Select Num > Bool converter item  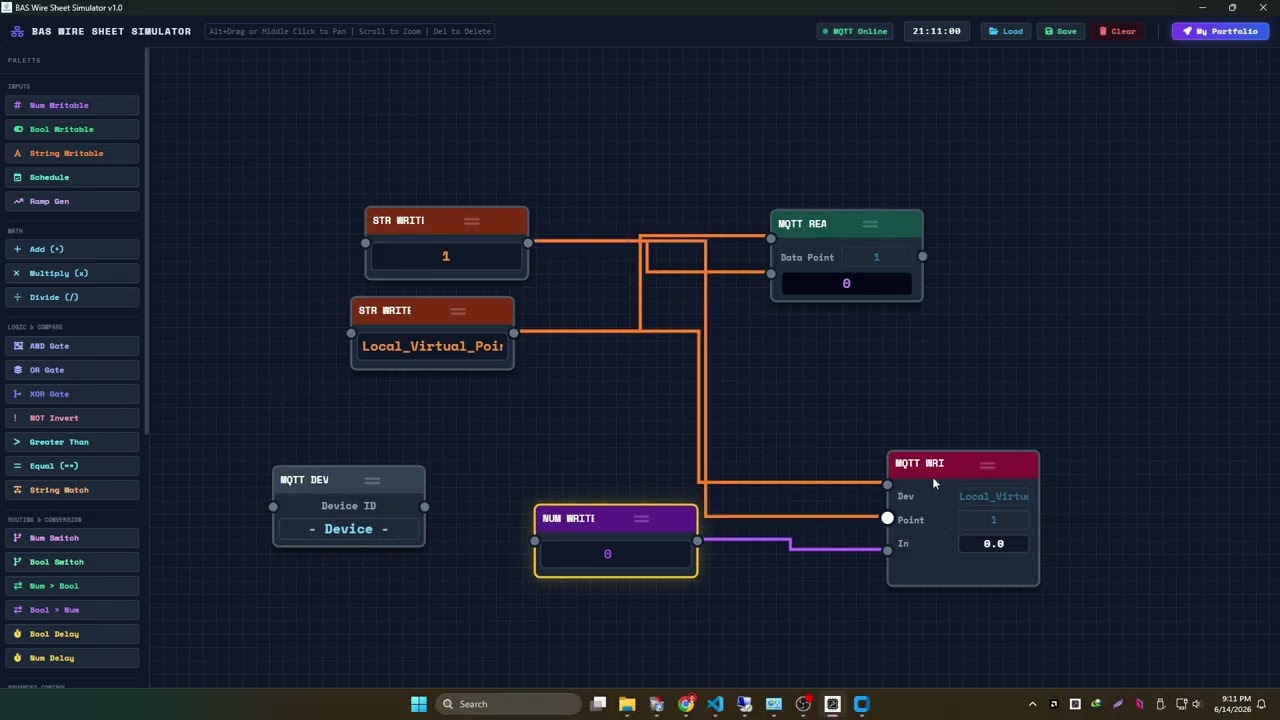(72, 586)
